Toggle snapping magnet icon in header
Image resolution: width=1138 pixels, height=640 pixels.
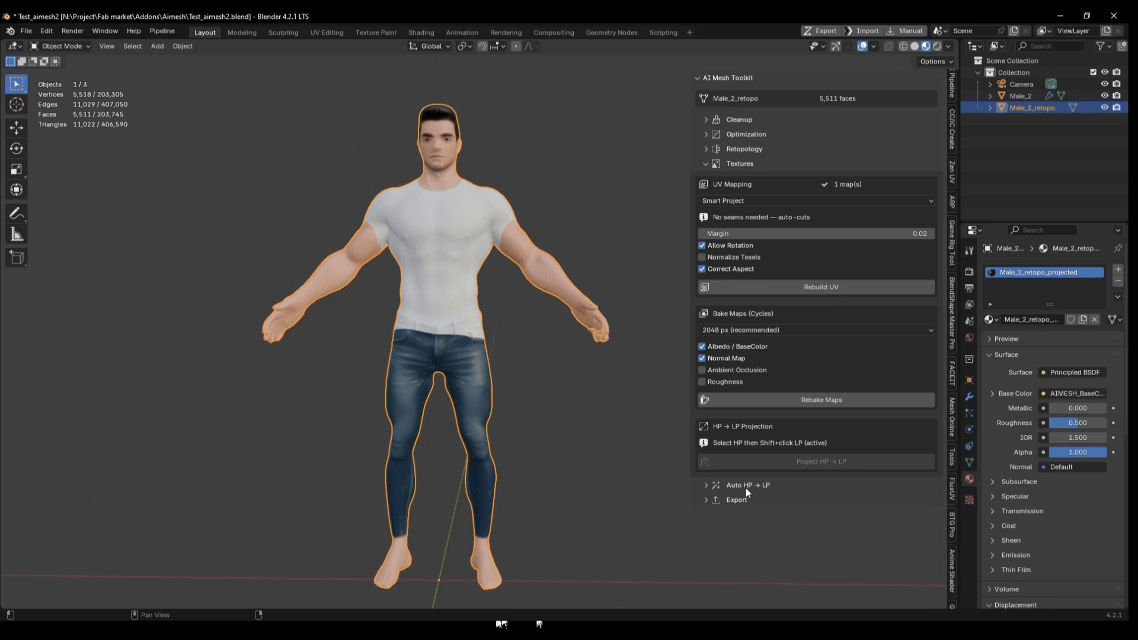pos(483,46)
